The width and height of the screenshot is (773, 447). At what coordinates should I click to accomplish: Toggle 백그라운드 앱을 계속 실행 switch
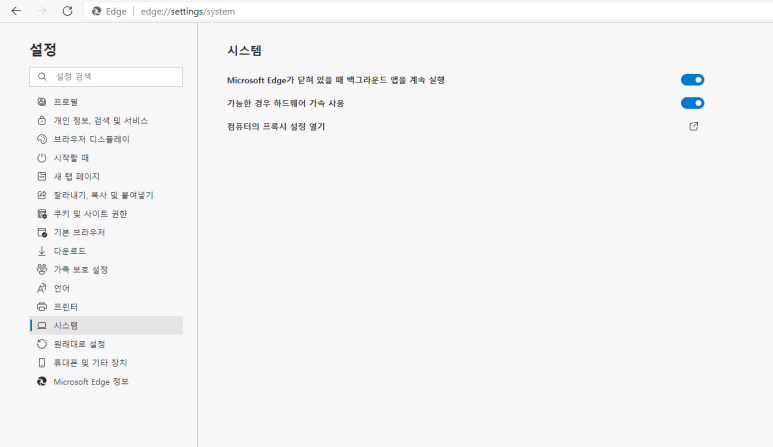pos(692,80)
